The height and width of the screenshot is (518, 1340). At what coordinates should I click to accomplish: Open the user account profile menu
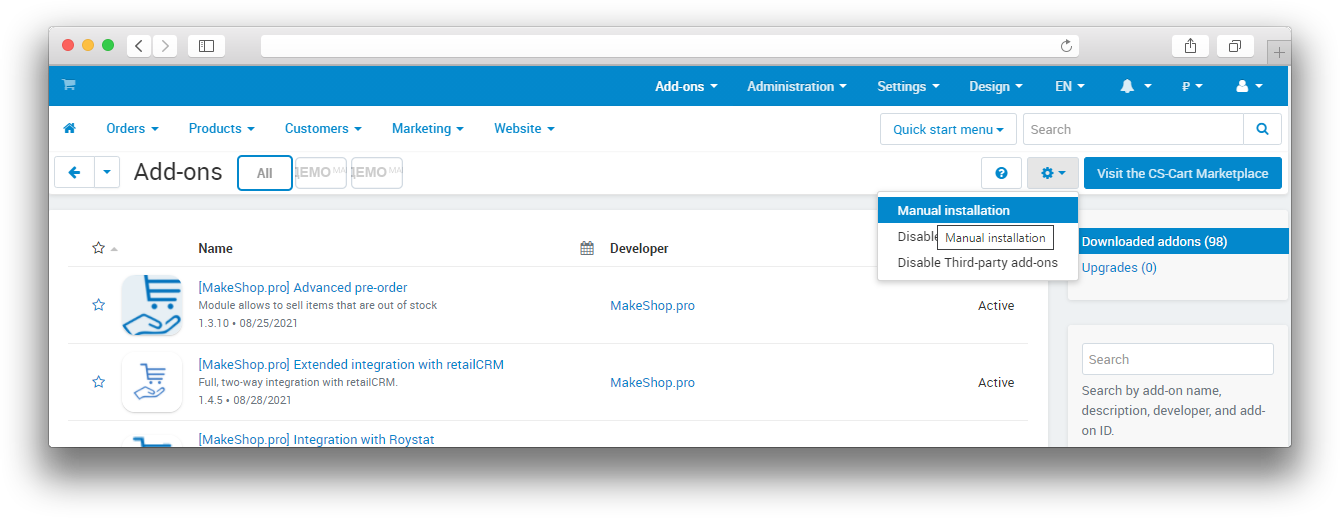[1249, 87]
